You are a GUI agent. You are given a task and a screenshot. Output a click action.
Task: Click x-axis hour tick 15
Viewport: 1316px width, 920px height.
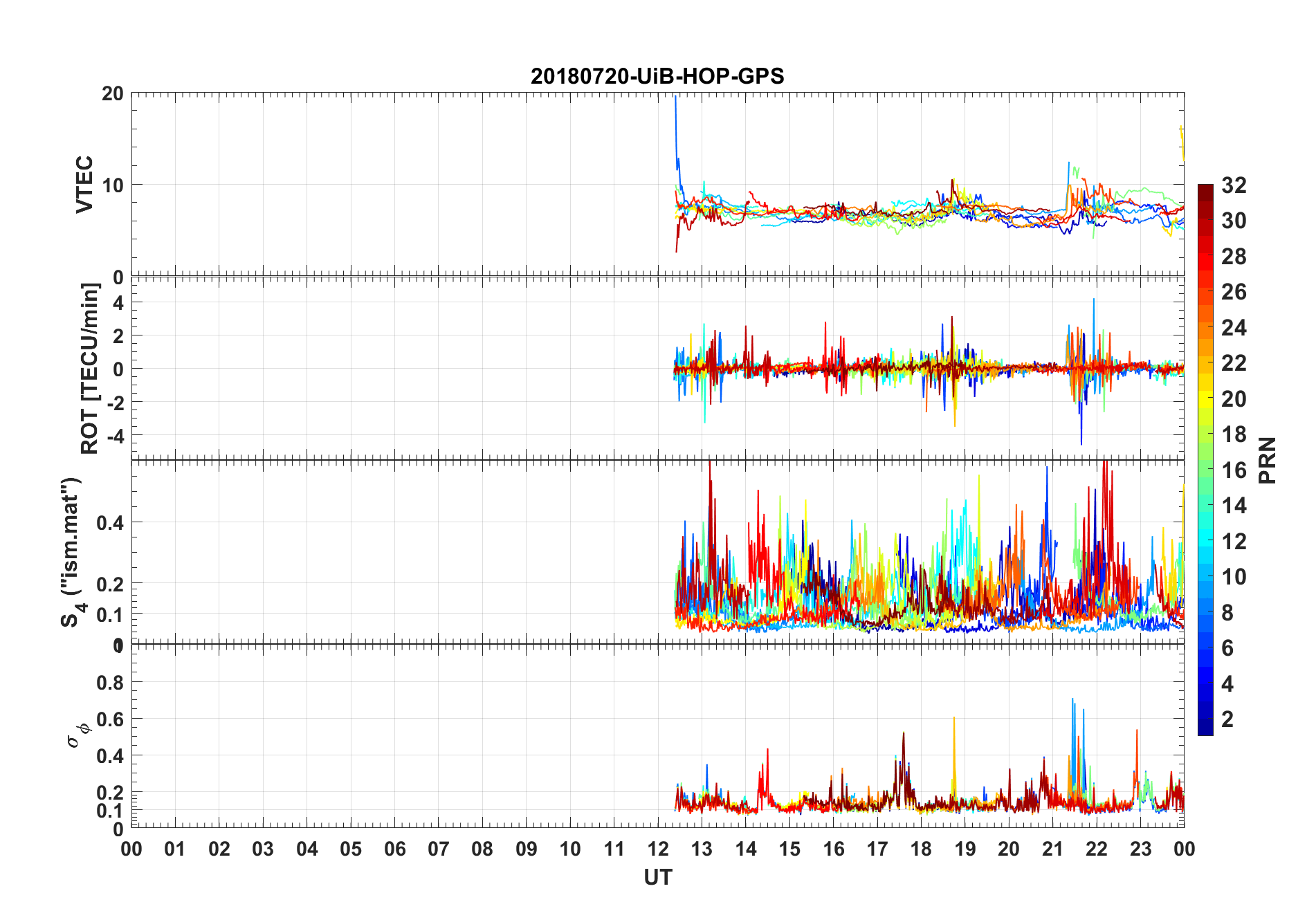[789, 849]
